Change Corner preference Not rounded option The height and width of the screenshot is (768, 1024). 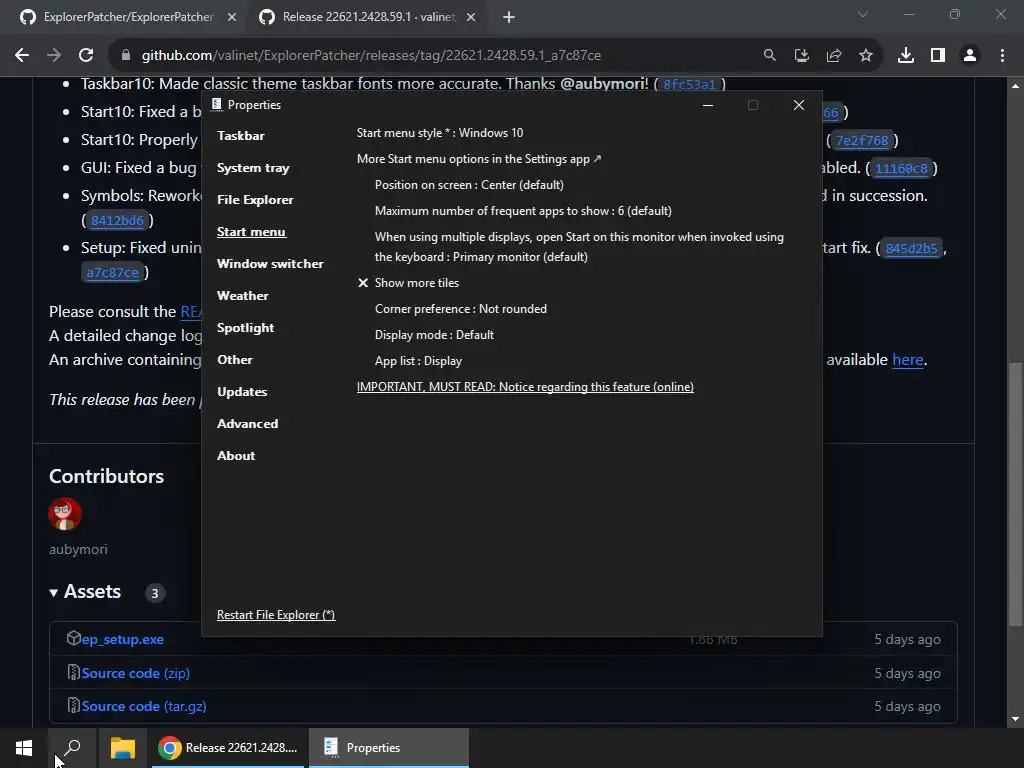(x=461, y=309)
